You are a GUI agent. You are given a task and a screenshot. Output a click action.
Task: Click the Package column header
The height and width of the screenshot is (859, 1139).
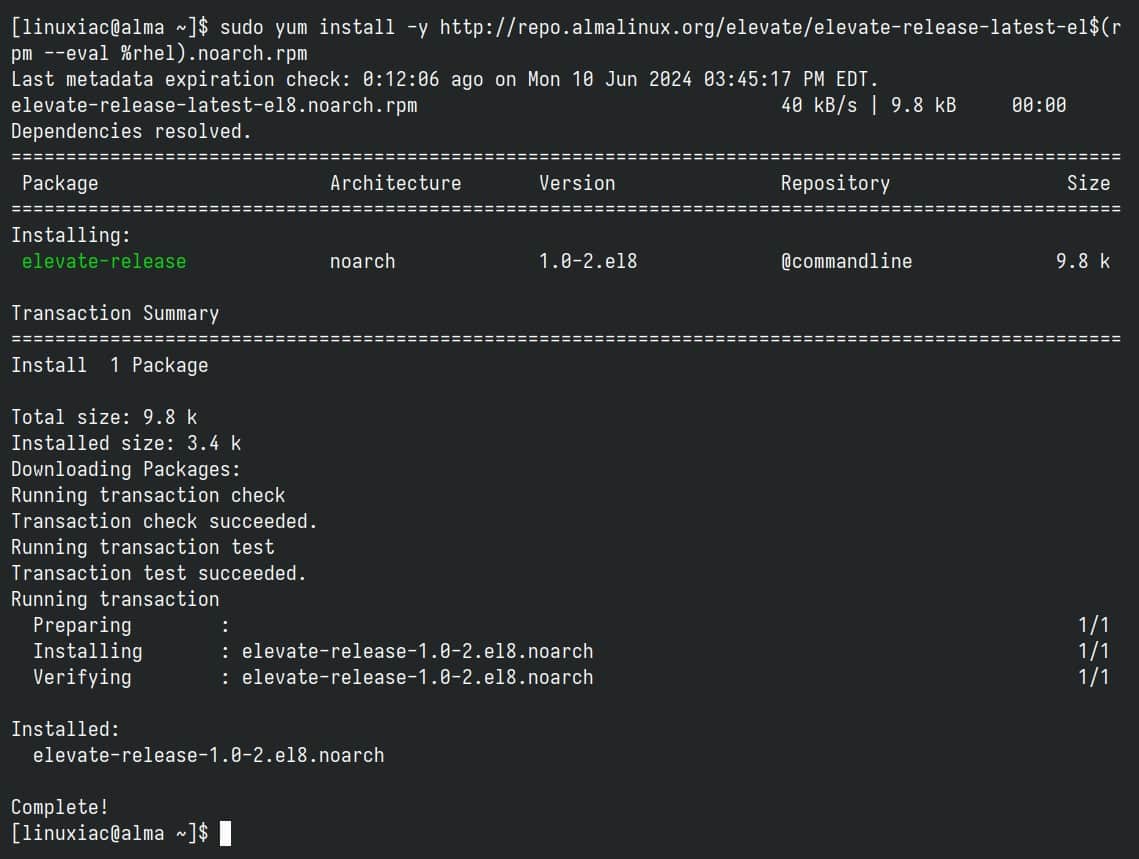60,183
